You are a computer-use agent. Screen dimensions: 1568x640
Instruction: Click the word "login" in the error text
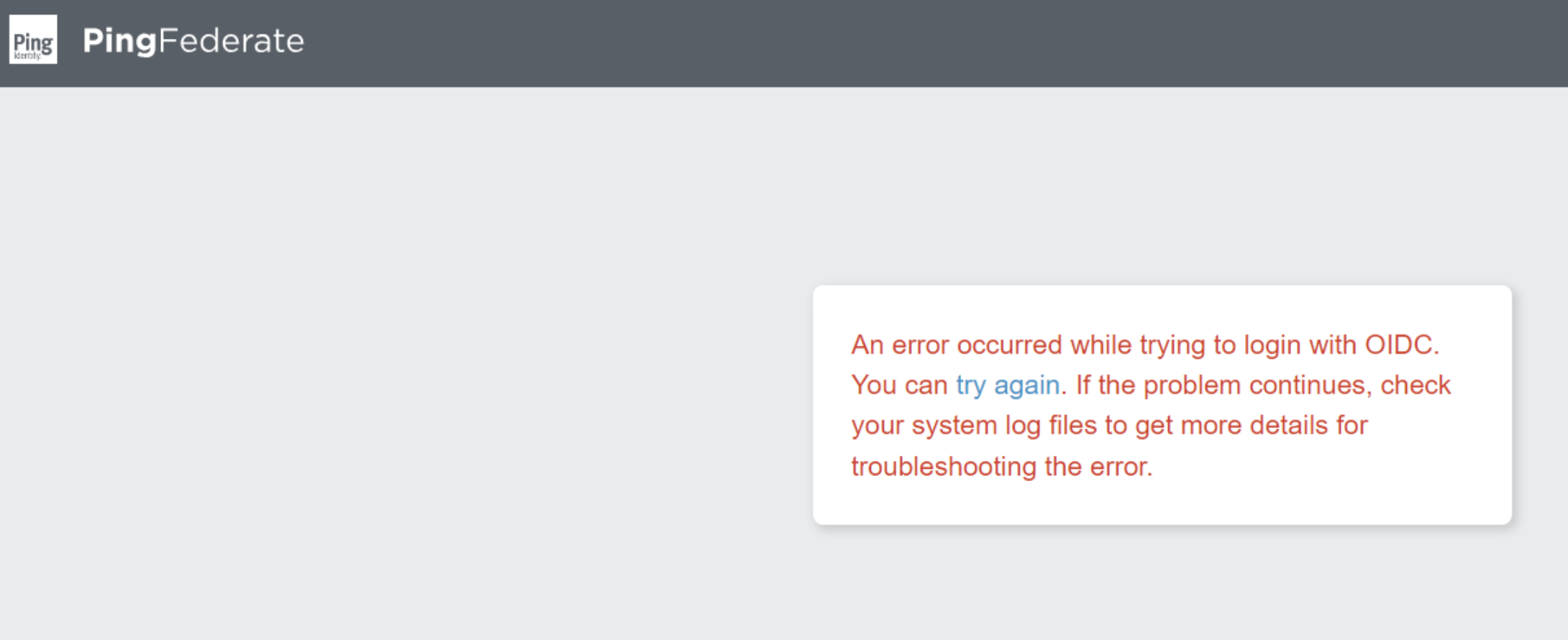click(1272, 345)
